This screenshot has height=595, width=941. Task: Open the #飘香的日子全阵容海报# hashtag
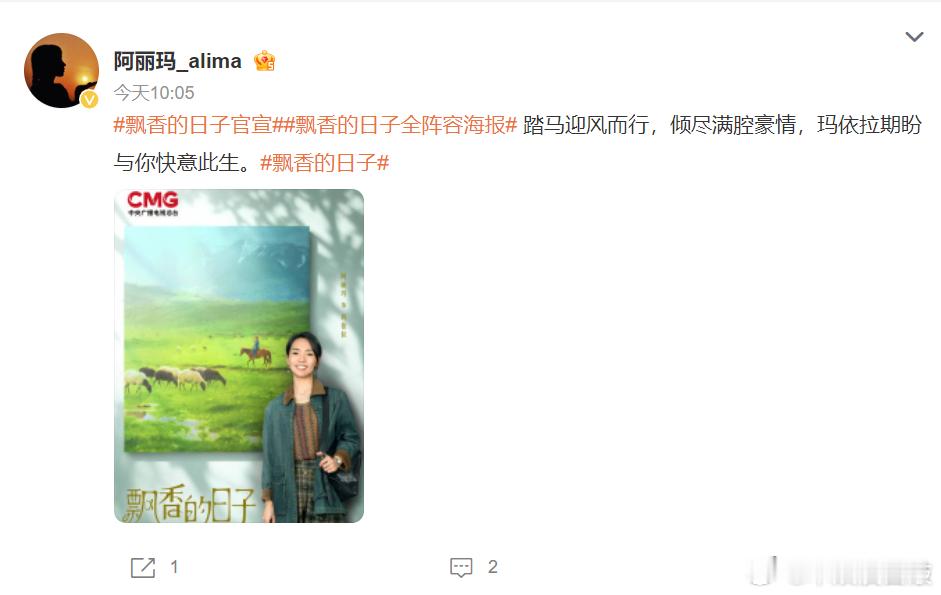point(395,125)
